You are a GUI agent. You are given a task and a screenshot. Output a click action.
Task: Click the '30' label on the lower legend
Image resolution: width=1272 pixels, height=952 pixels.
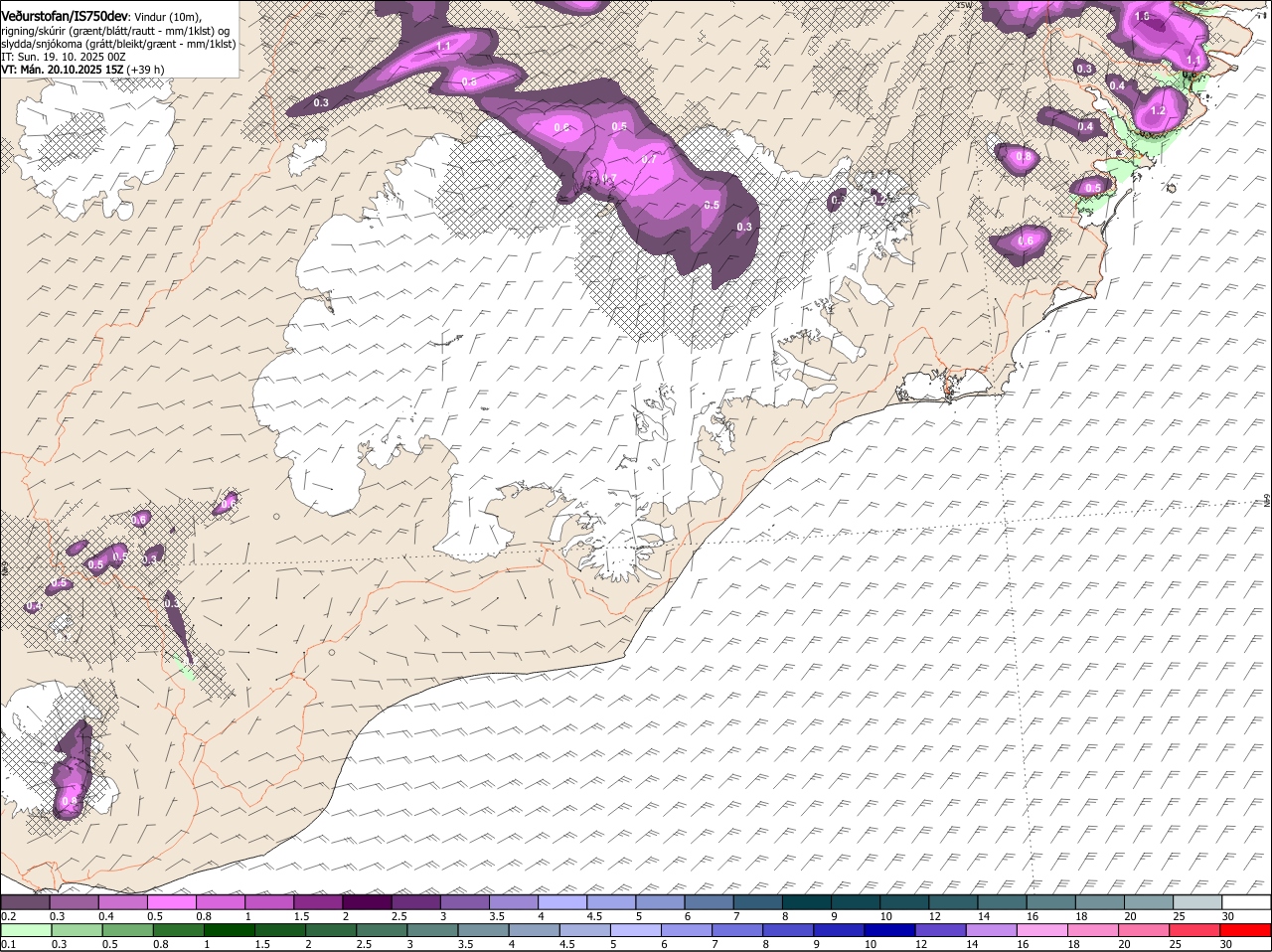pos(1228,945)
